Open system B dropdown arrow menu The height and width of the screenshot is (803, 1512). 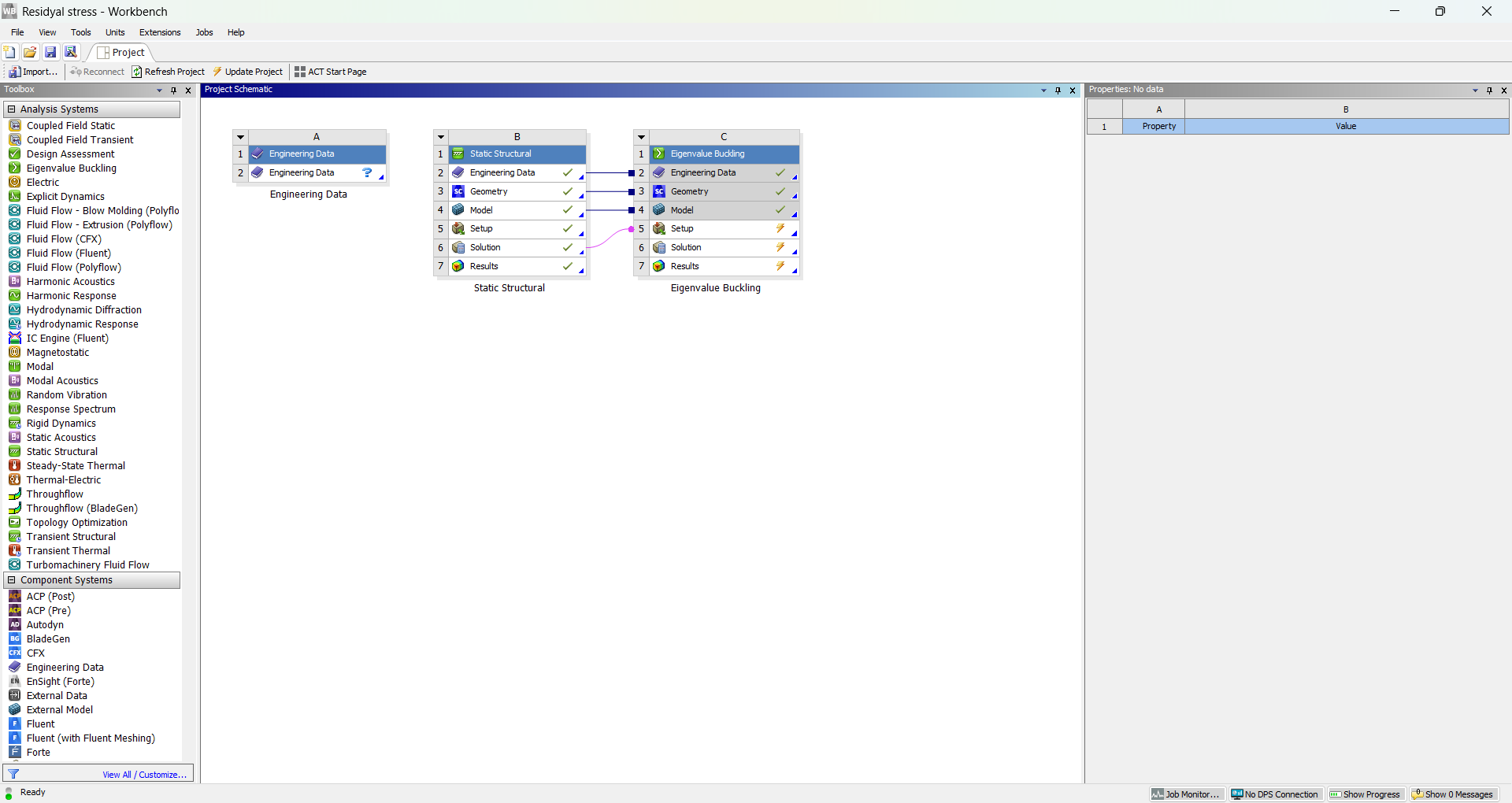[x=441, y=137]
